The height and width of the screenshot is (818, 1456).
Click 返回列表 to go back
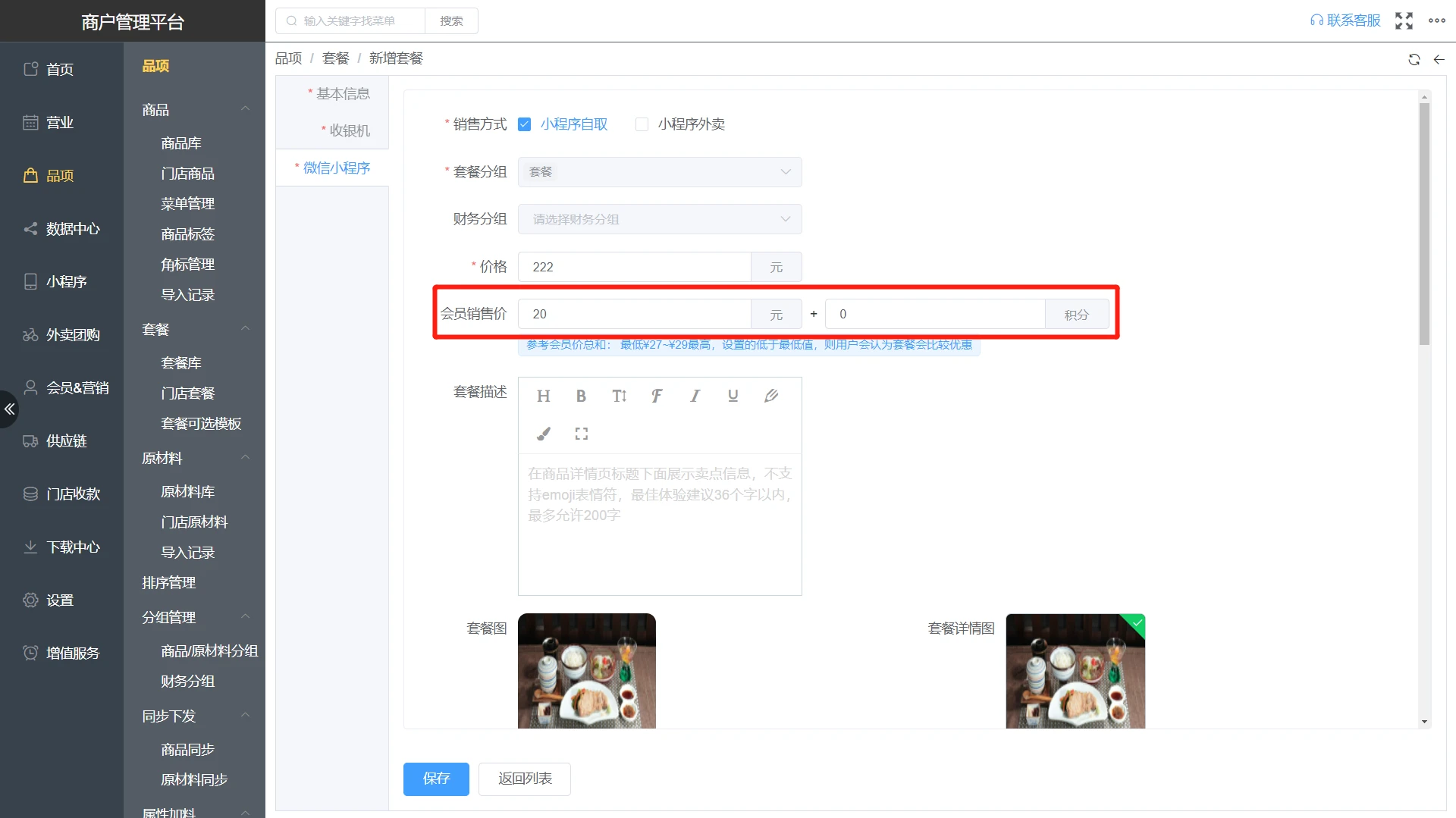click(524, 779)
